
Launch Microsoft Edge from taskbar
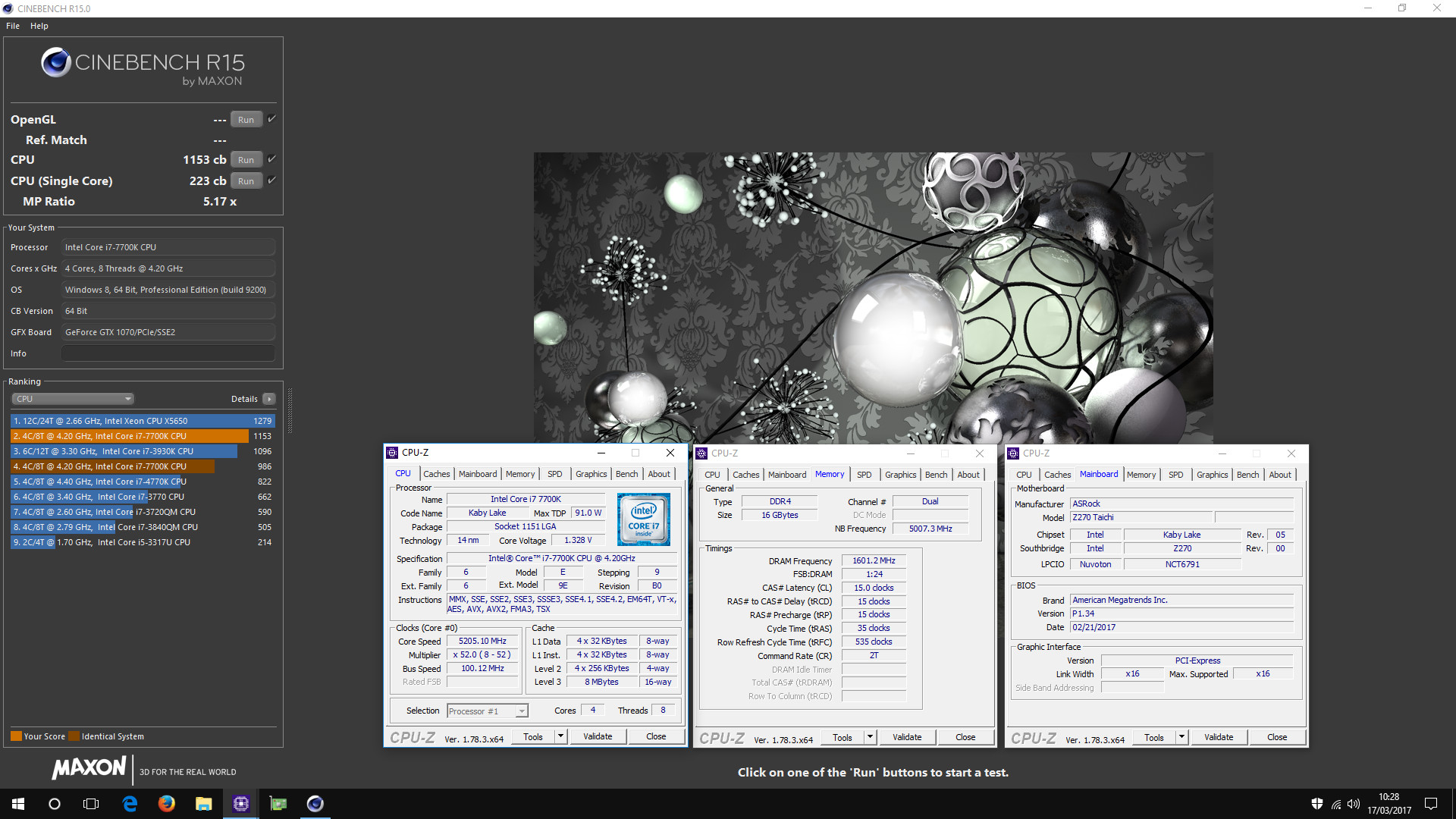click(x=130, y=804)
